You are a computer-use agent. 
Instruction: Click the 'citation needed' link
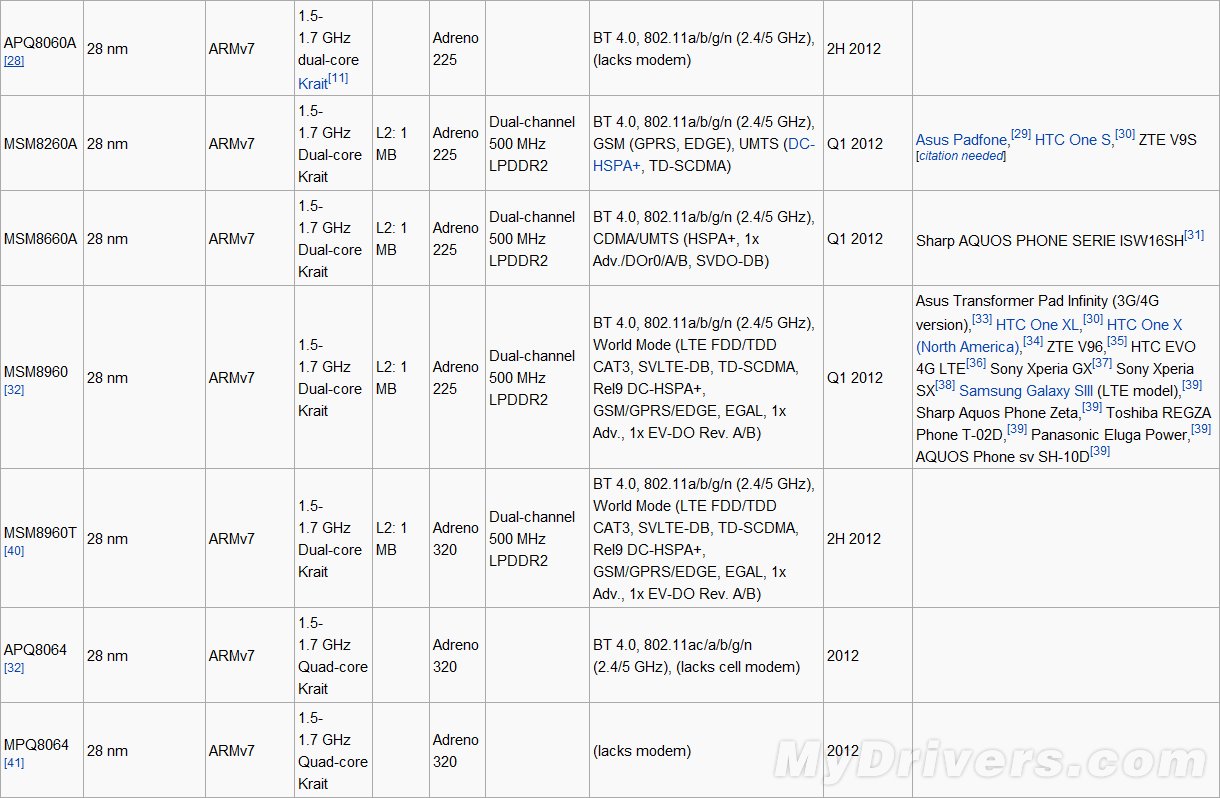(x=961, y=156)
